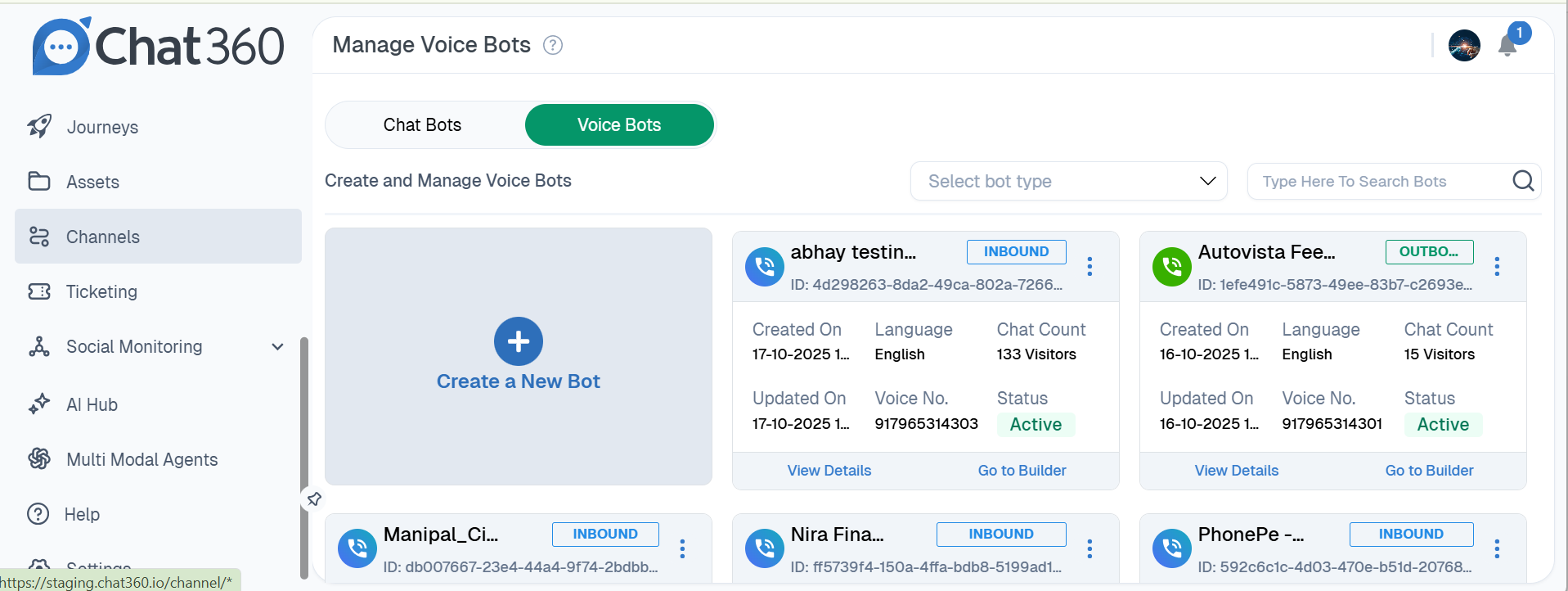
Task: Go to Builder for Autovista bot
Action: [1429, 471]
